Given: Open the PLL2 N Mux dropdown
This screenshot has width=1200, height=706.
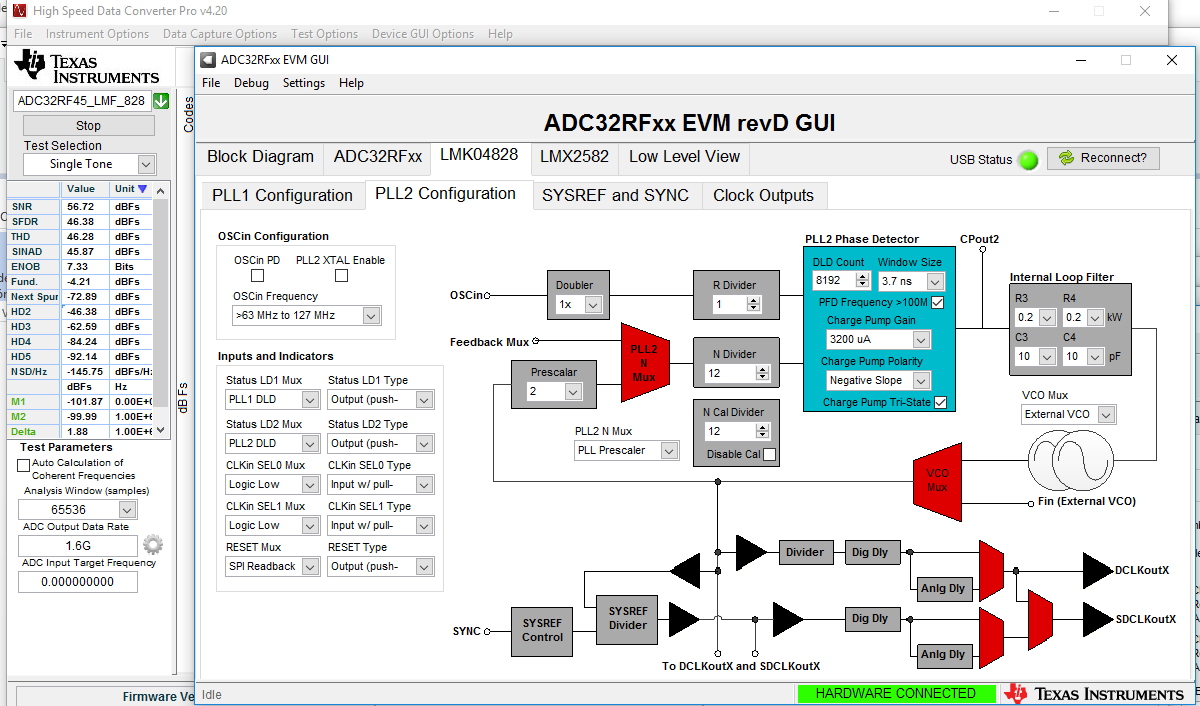Looking at the screenshot, I should click(668, 451).
